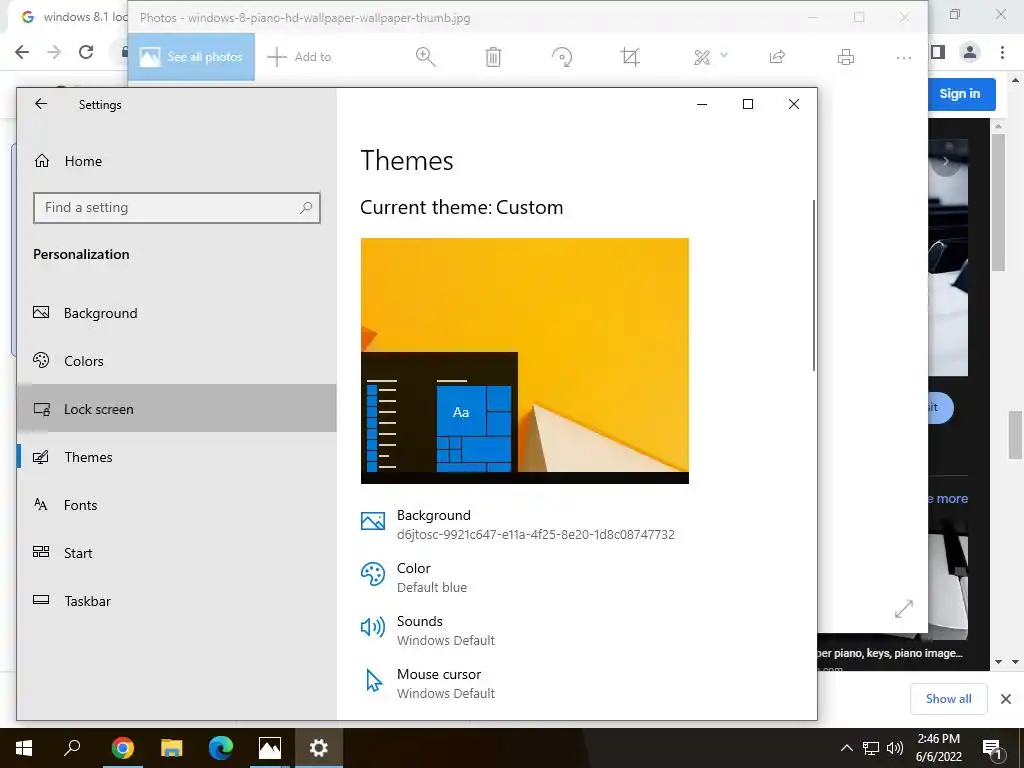Show hidden system tray icons
Viewport: 1024px width, 768px height.
846,748
